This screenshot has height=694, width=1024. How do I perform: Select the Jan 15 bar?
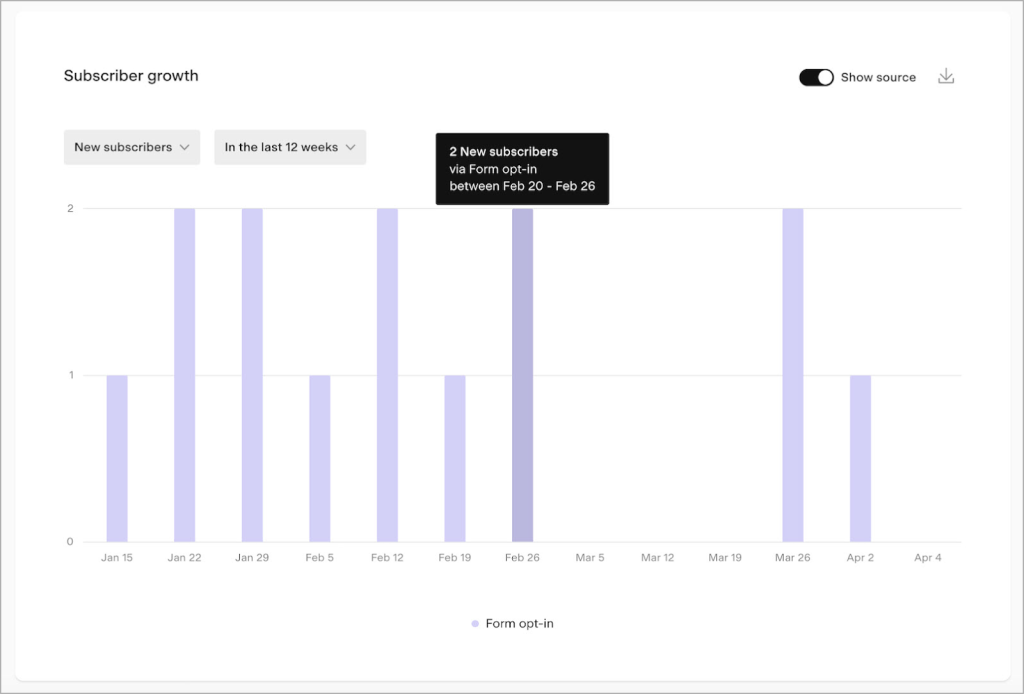pyautogui.click(x=117, y=458)
